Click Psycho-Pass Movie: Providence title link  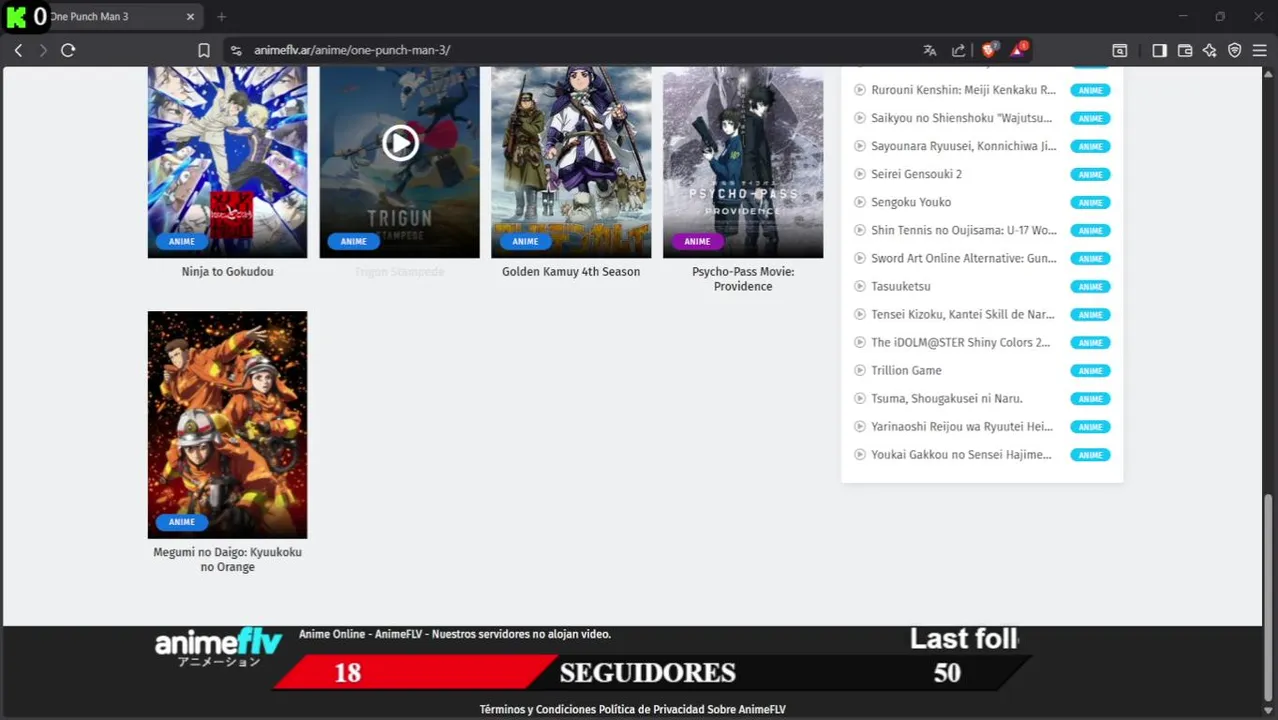tap(743, 279)
